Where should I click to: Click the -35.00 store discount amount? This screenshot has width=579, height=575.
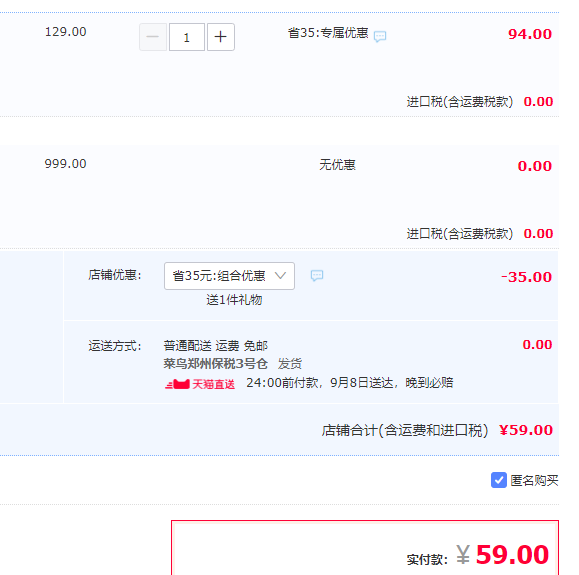526,277
